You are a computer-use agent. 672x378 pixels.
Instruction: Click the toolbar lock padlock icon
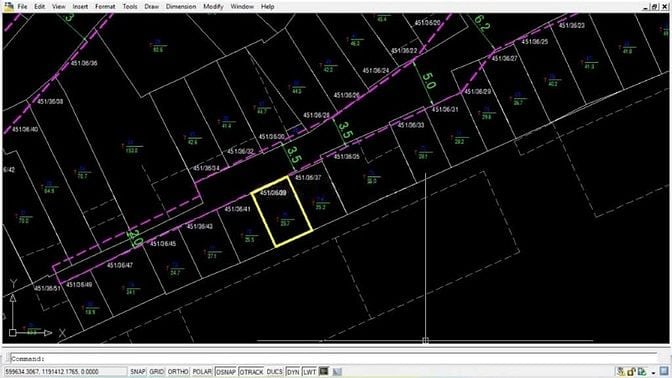(x=631, y=372)
